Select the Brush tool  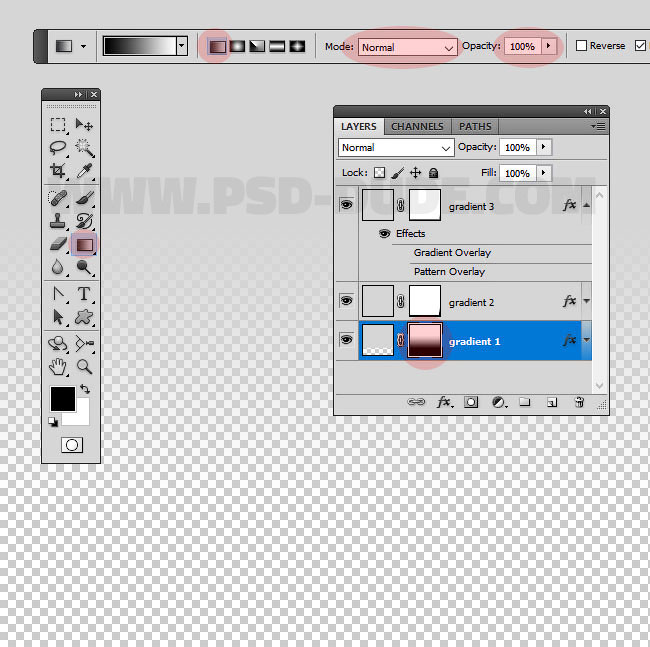point(84,198)
